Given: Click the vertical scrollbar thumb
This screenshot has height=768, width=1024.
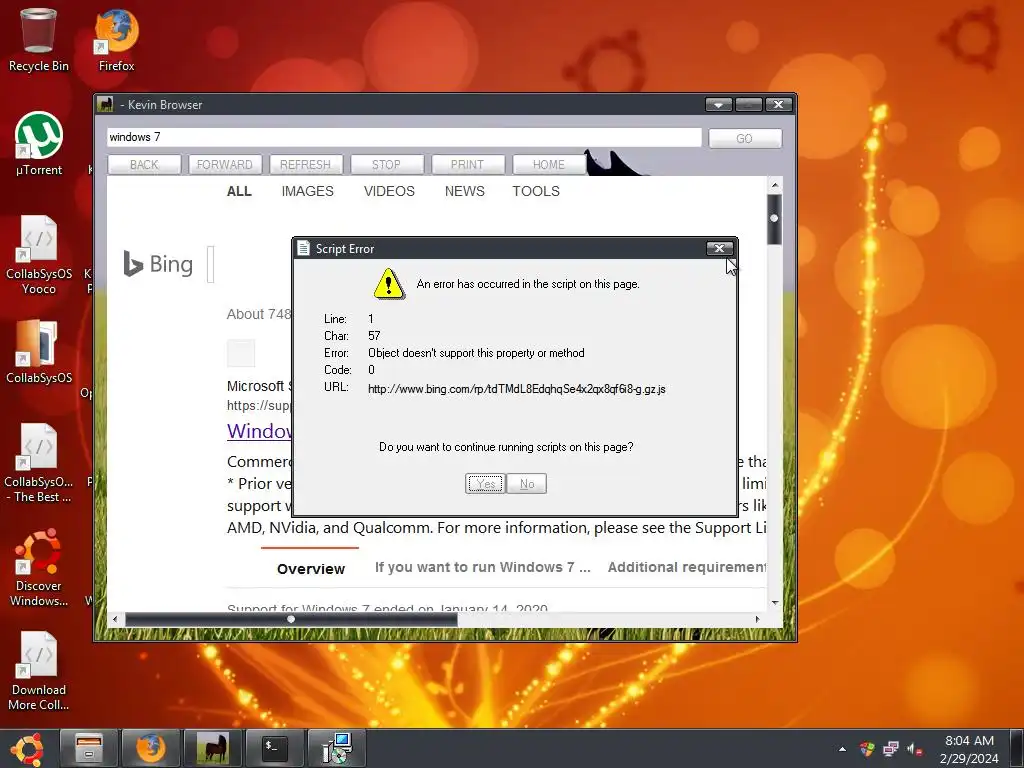Looking at the screenshot, I should click(775, 219).
